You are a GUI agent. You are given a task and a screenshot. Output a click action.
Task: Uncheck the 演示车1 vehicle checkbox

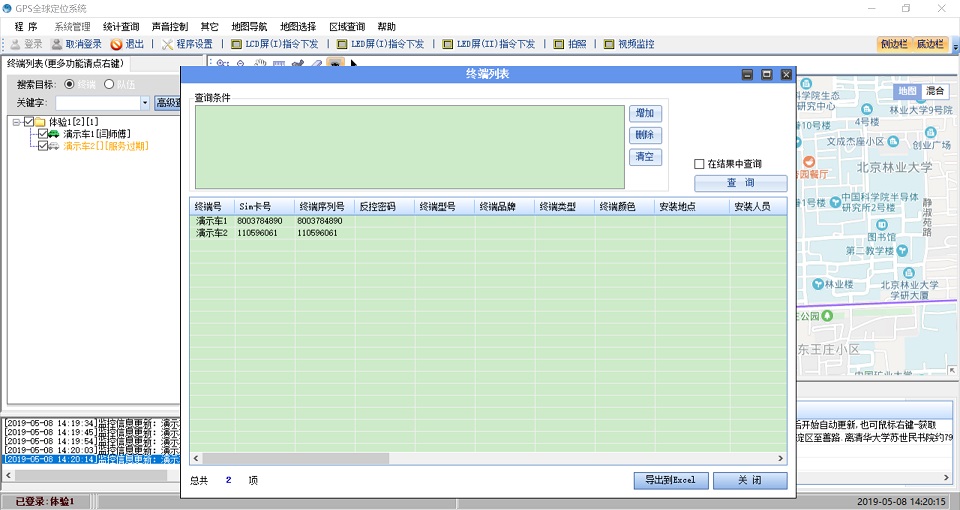42,133
